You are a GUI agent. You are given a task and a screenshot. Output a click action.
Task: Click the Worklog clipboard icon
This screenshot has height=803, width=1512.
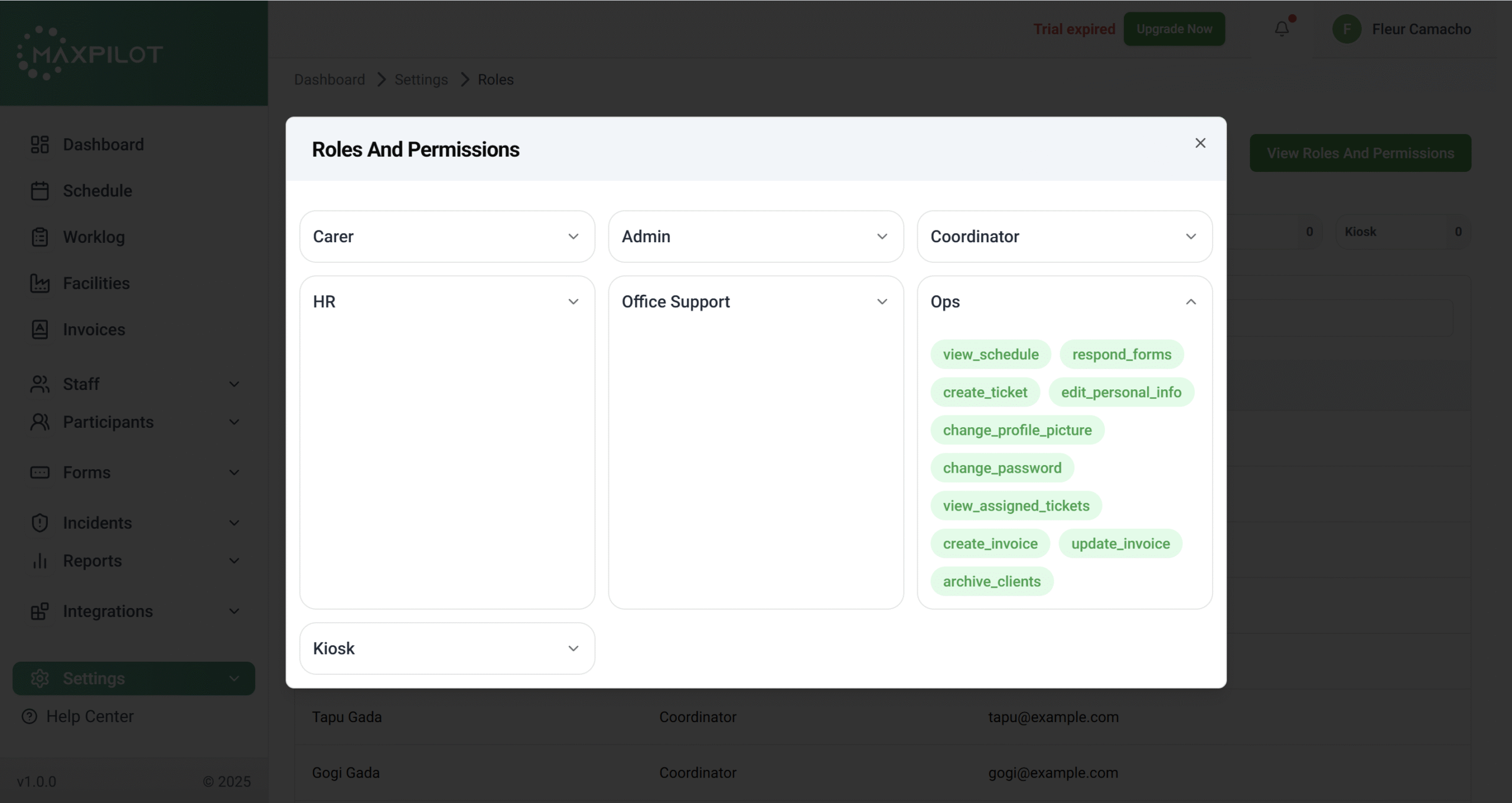(40, 237)
